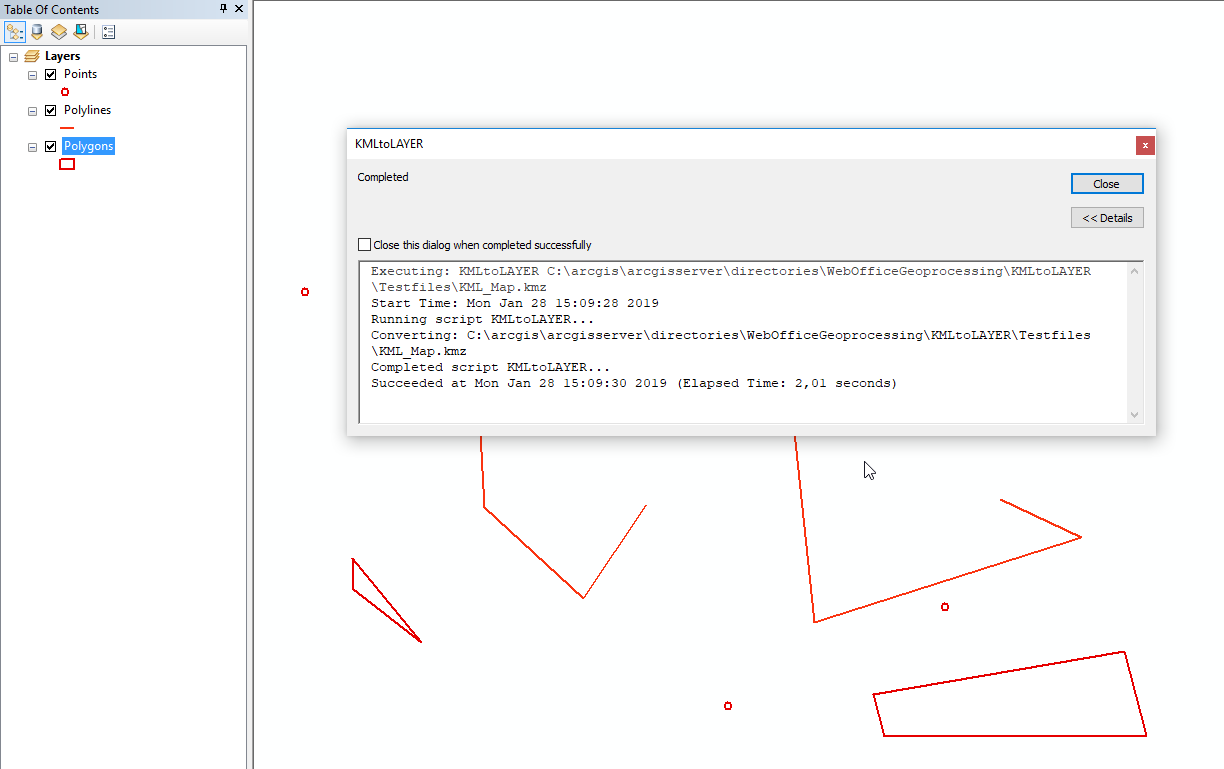Uncheck the Points layer visibility
This screenshot has width=1224, height=769.
[x=51, y=75]
